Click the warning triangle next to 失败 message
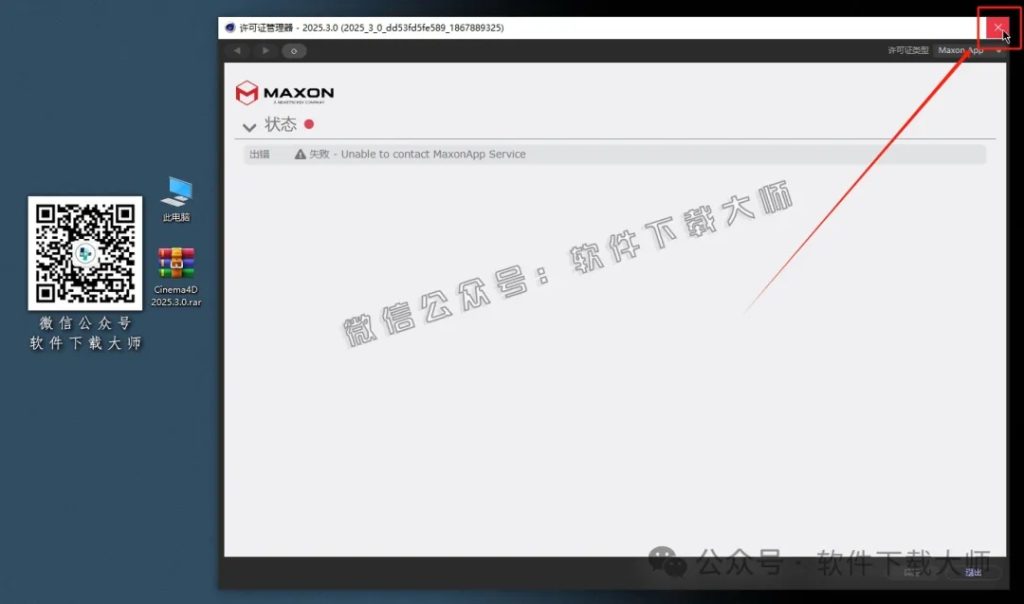 point(302,154)
